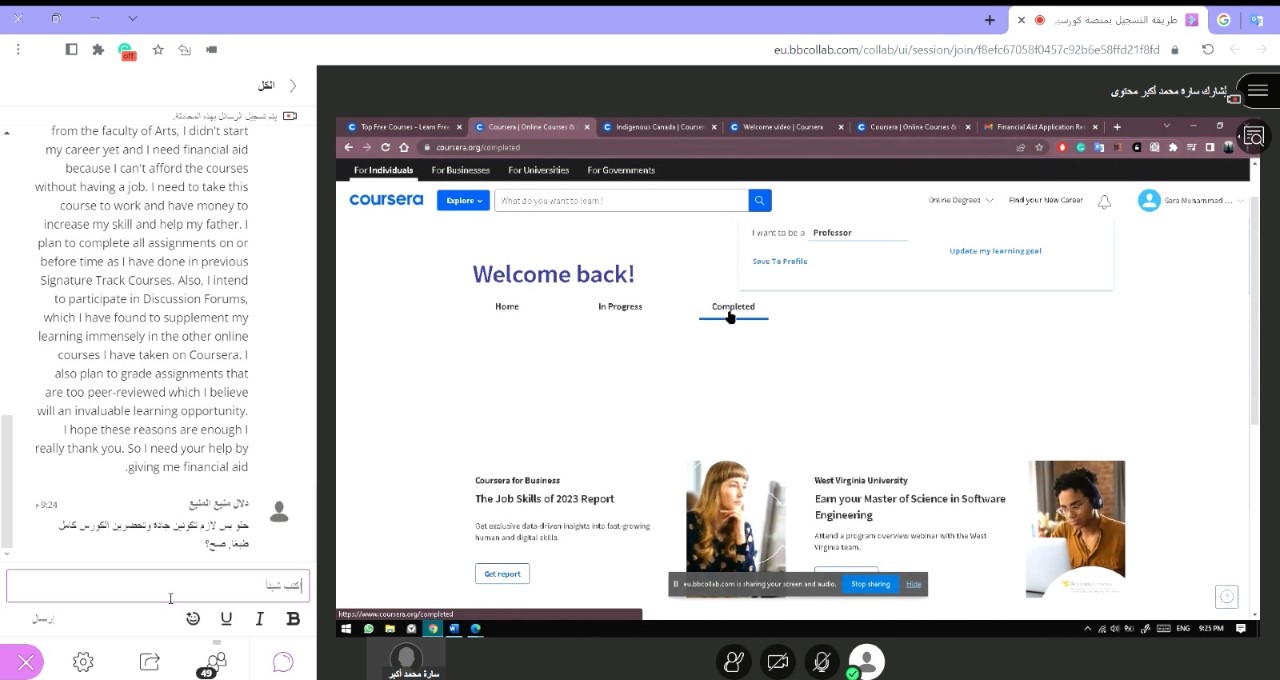The height and width of the screenshot is (680, 1280).
Task: Click the send message button (إرسال)
Action: coord(43,619)
